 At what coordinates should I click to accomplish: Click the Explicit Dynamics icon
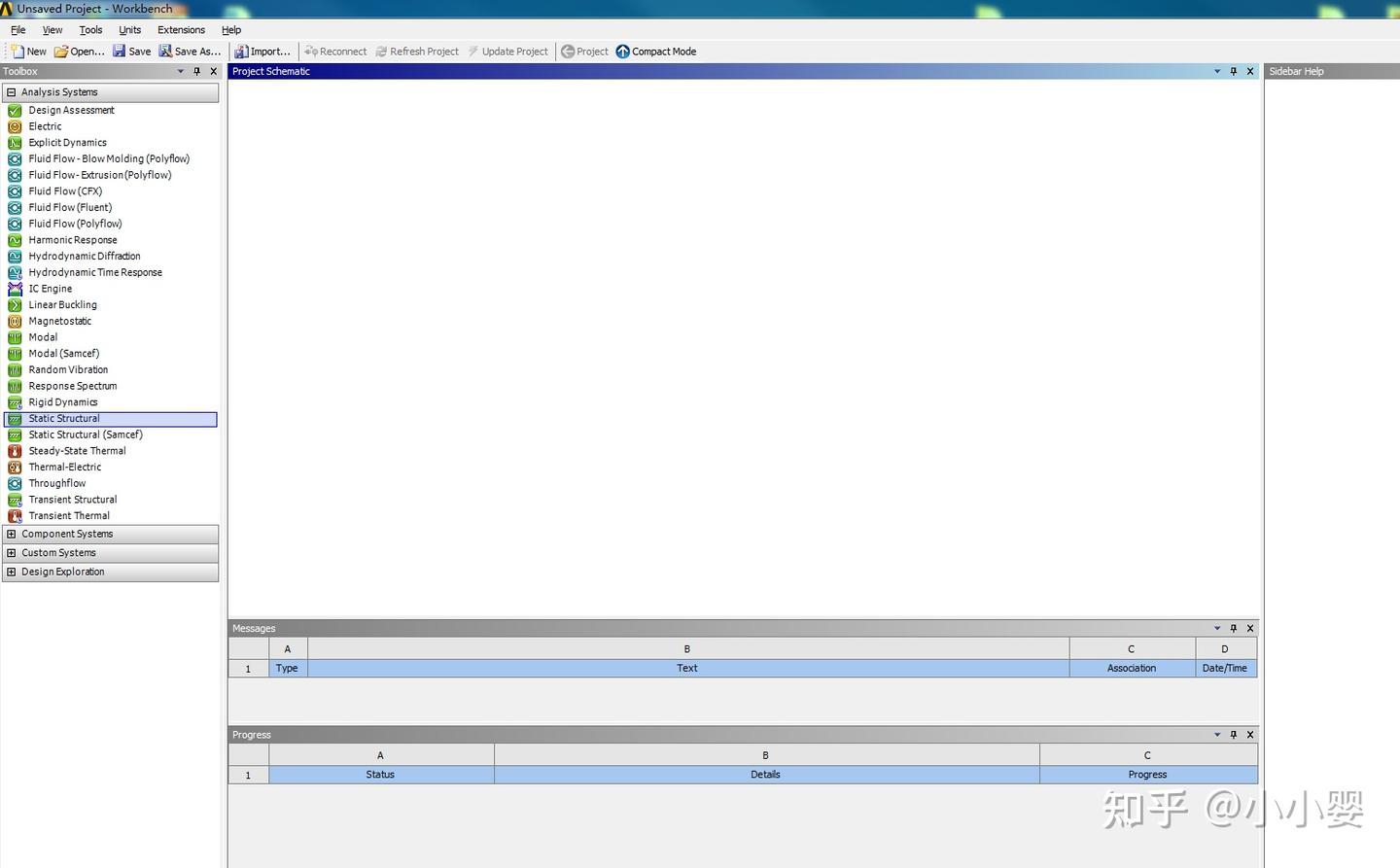coord(15,143)
